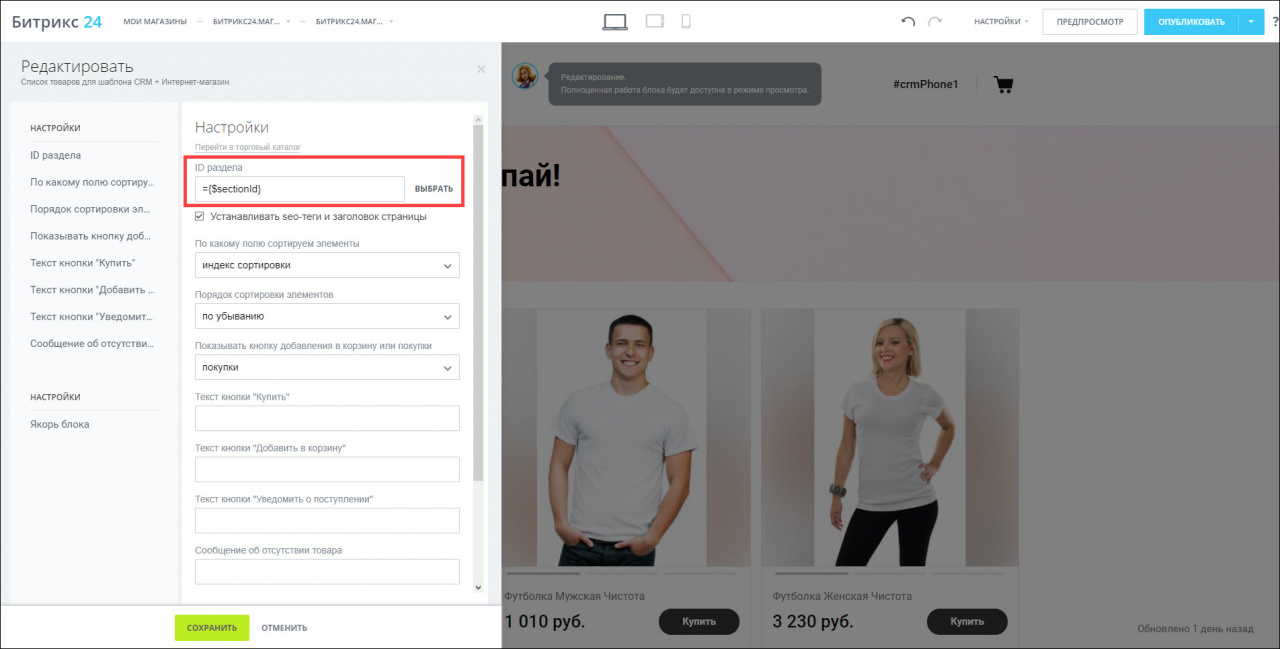Click Текст кнопки "Купить" input field
Viewport: 1280px width, 649px height.
[x=327, y=418]
